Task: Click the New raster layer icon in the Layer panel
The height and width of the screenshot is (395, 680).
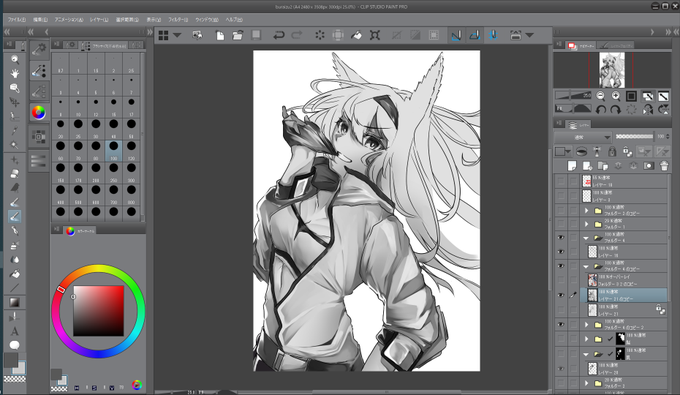Action: [x=572, y=166]
